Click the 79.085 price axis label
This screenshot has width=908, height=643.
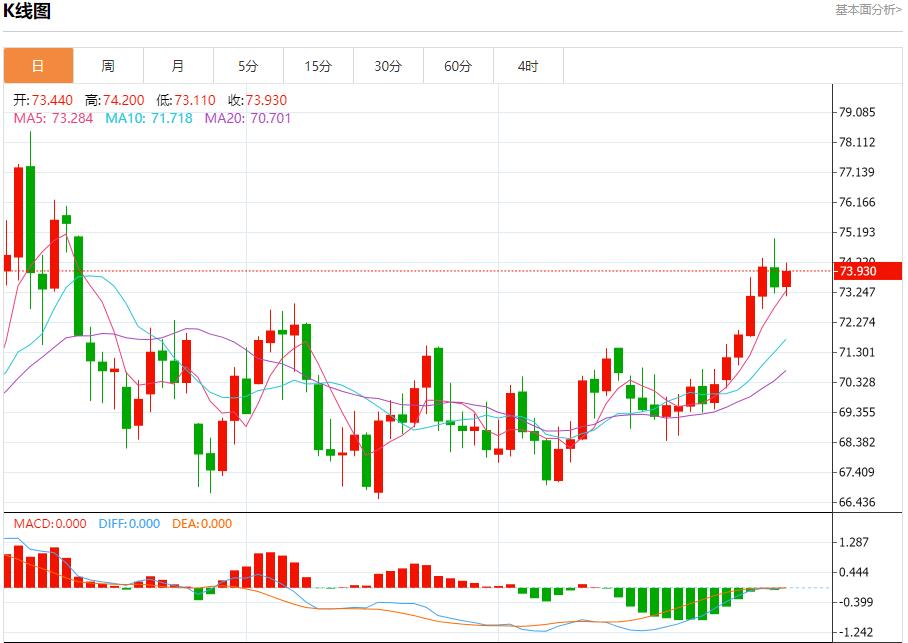pos(857,112)
